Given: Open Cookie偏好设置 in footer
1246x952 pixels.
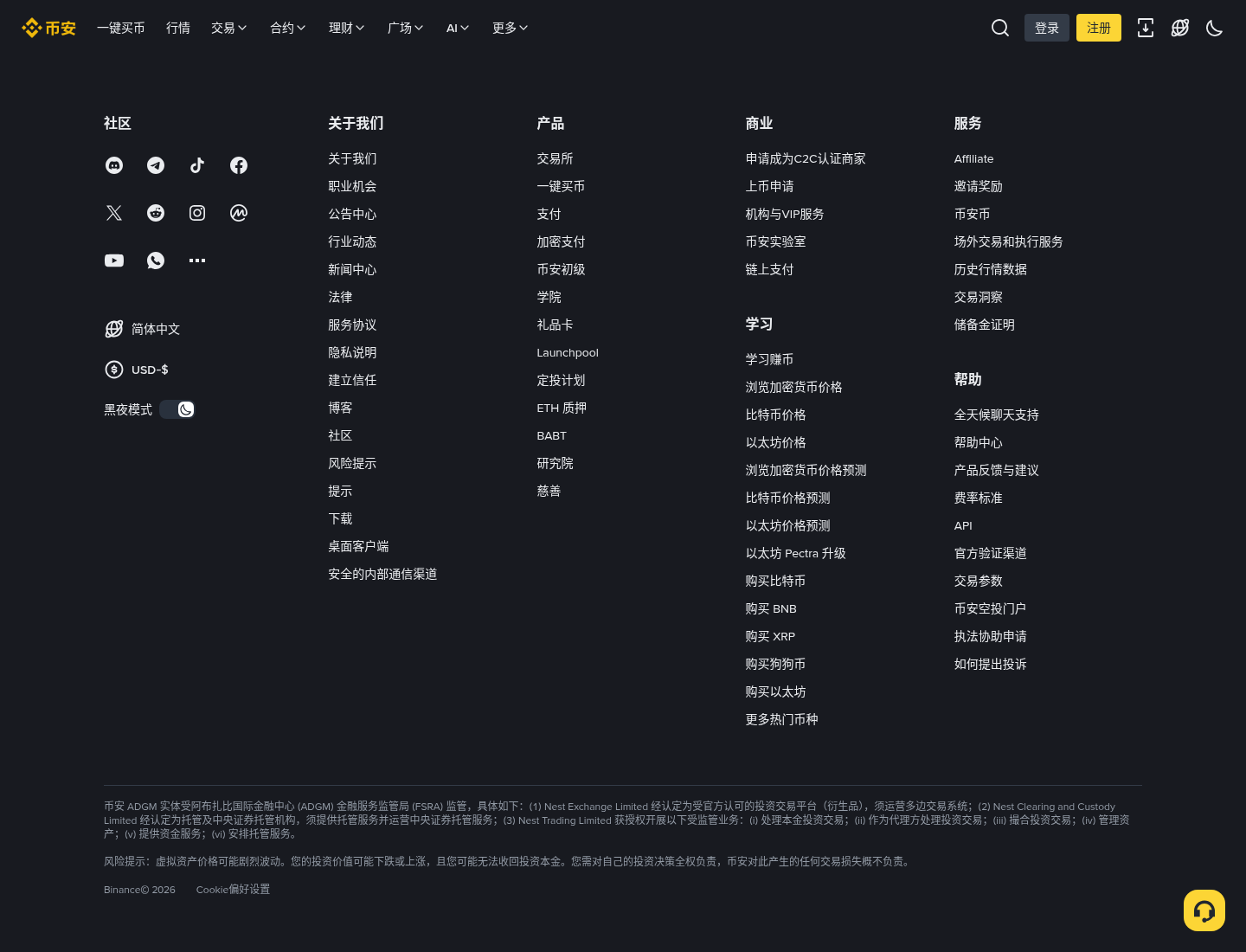Looking at the screenshot, I should 234,890.
